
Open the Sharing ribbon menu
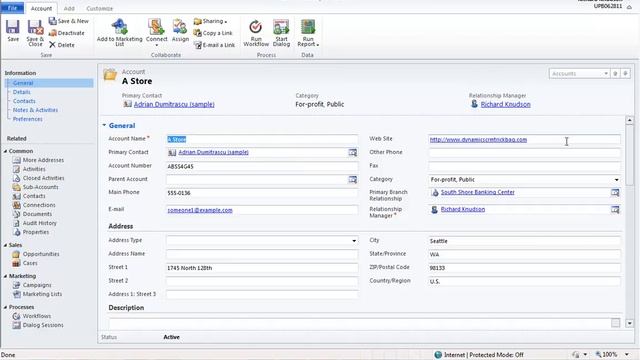coord(211,21)
